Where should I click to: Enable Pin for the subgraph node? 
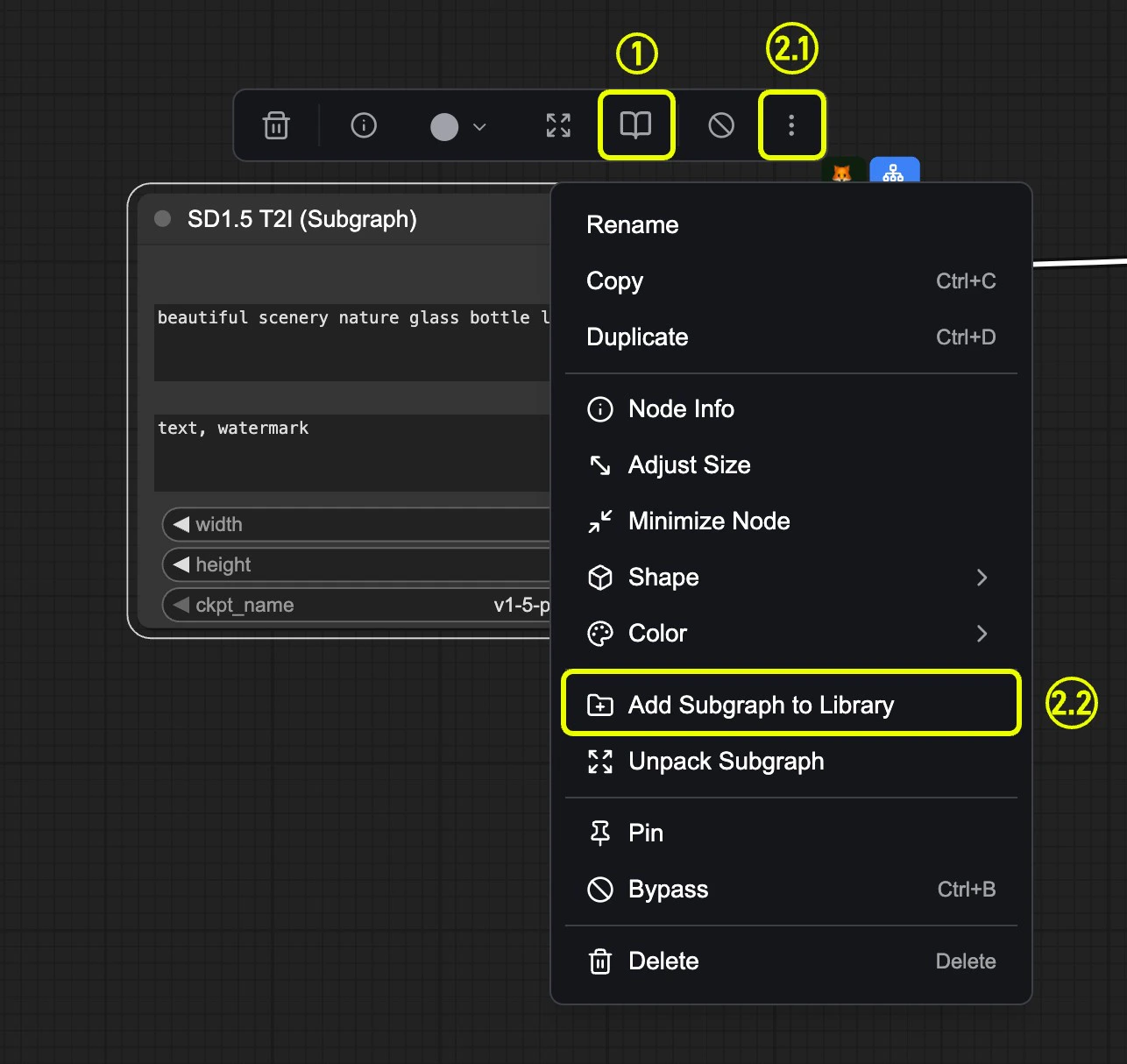pyautogui.click(x=644, y=832)
